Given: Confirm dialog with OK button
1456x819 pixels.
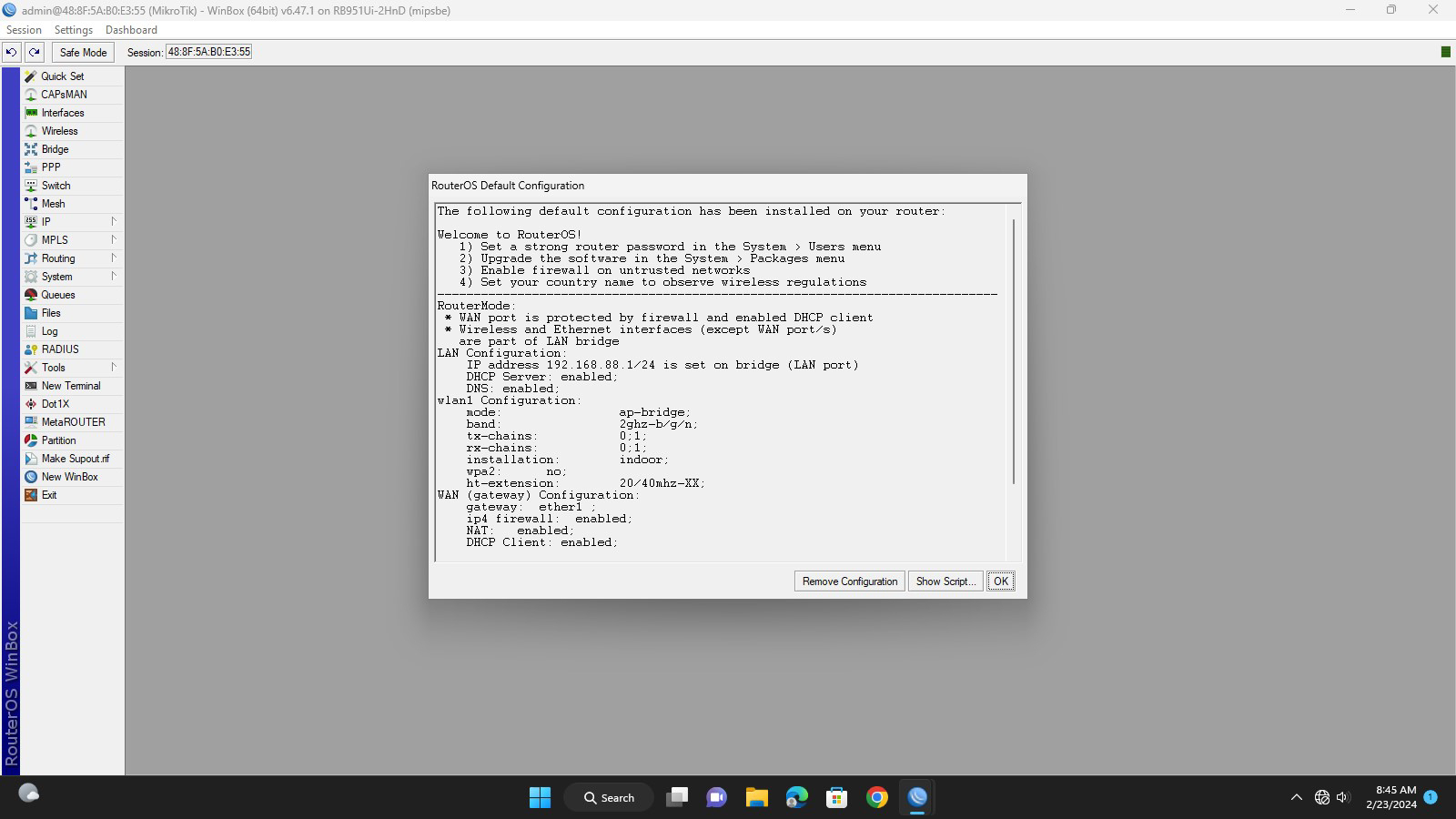Looking at the screenshot, I should 1001,581.
